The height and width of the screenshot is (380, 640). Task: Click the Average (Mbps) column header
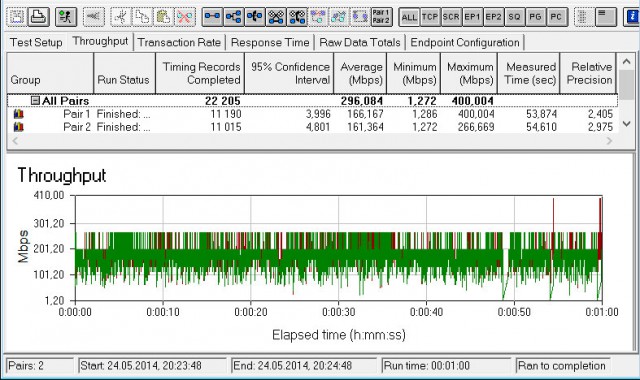pyautogui.click(x=360, y=73)
